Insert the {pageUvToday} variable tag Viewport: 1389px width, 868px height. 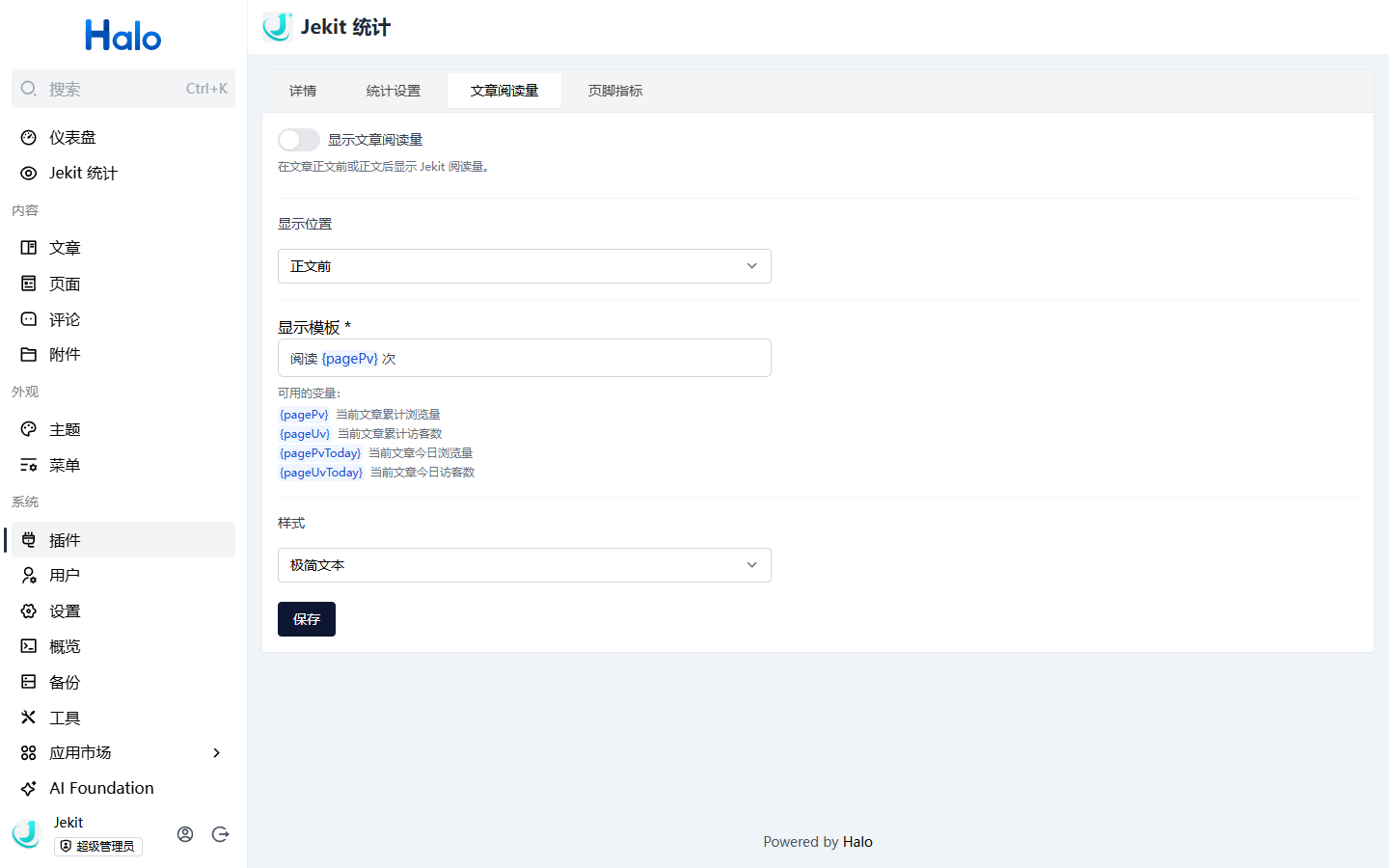point(321,473)
